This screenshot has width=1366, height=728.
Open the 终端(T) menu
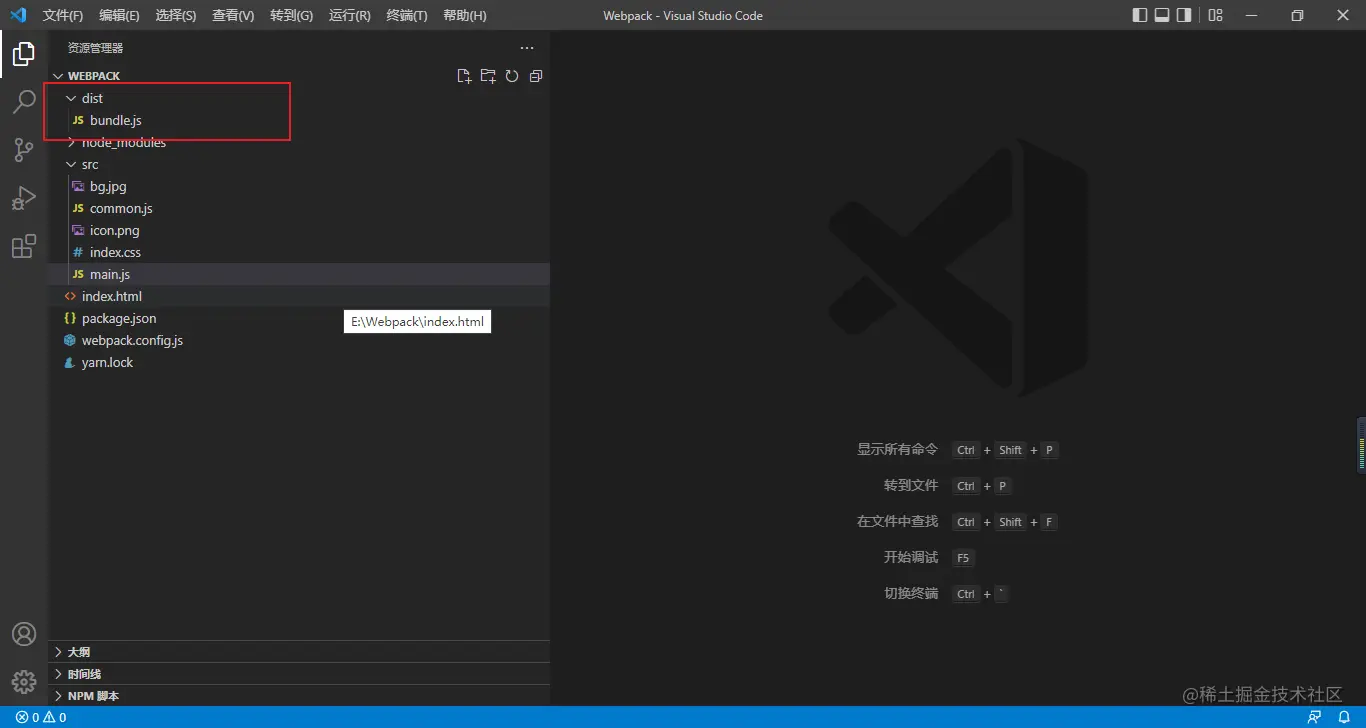407,16
